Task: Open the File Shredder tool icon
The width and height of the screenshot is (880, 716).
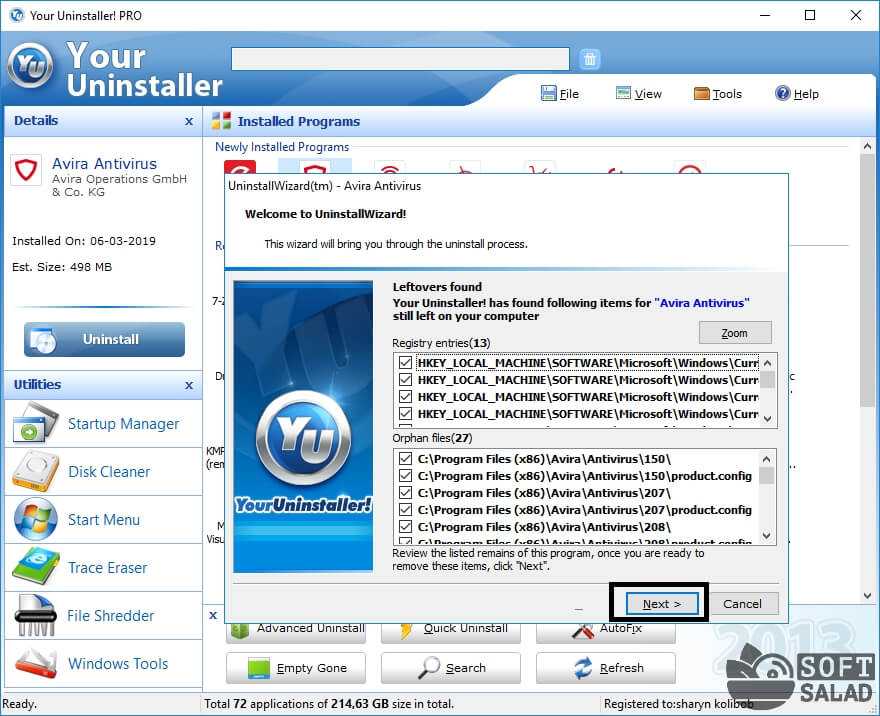Action: pos(36,616)
